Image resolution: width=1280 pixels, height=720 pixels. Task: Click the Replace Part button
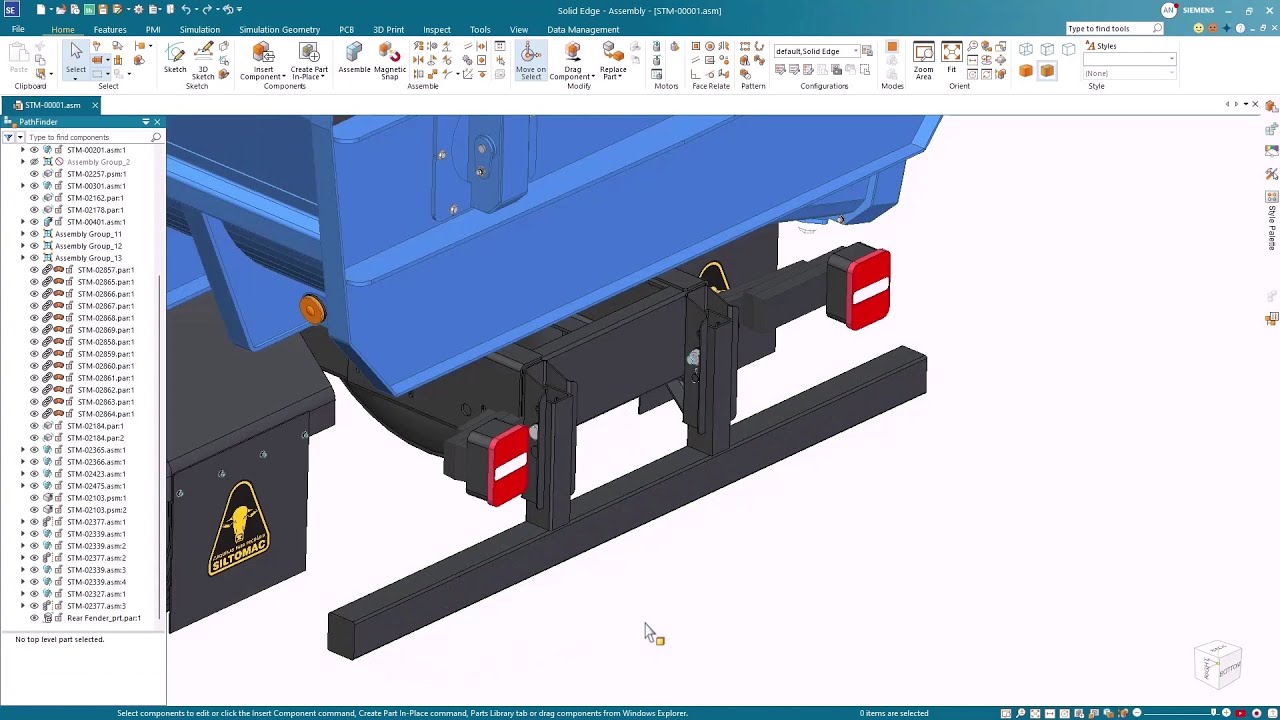tap(613, 60)
